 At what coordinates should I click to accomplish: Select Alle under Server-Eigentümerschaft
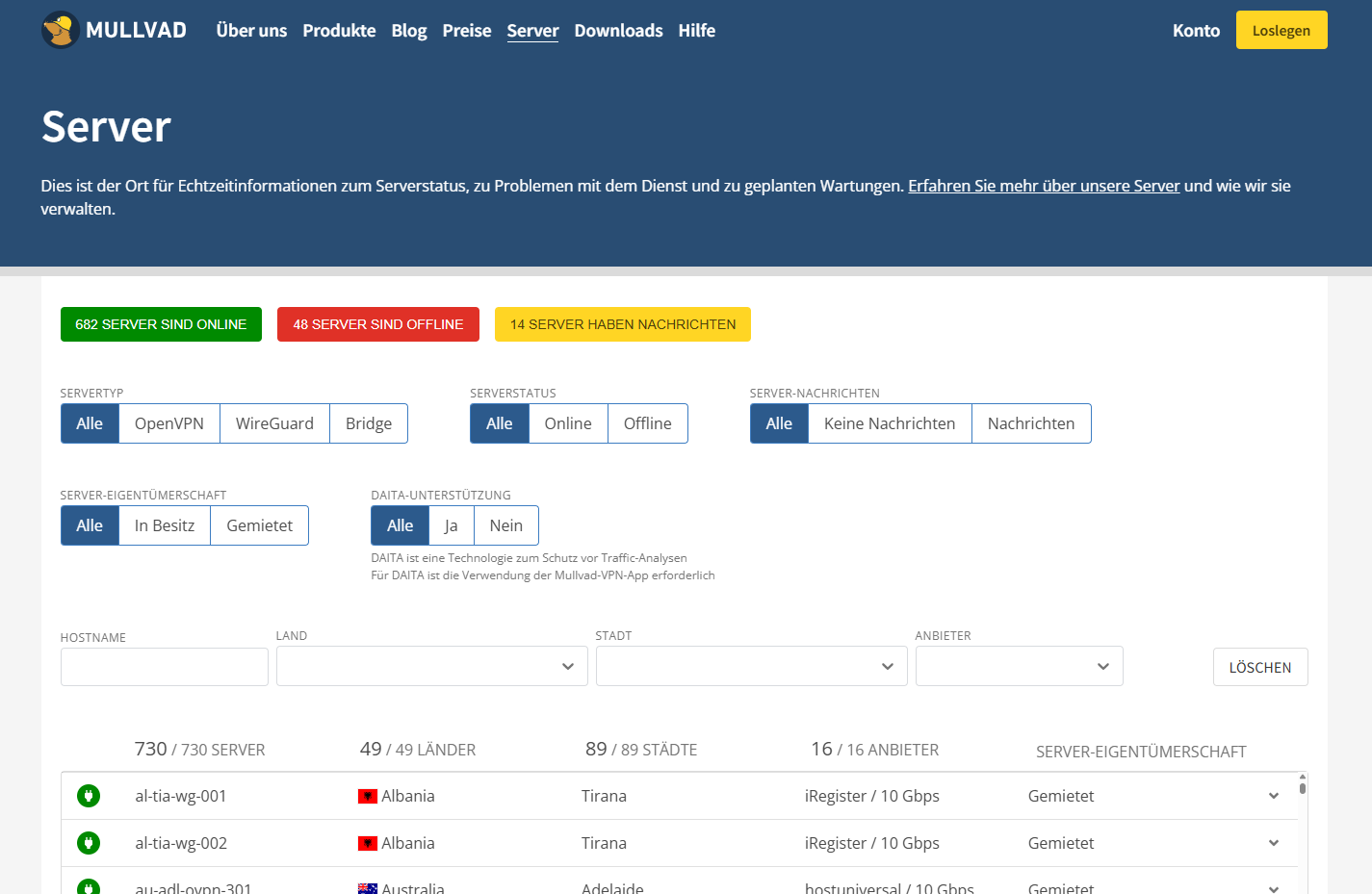[x=90, y=525]
